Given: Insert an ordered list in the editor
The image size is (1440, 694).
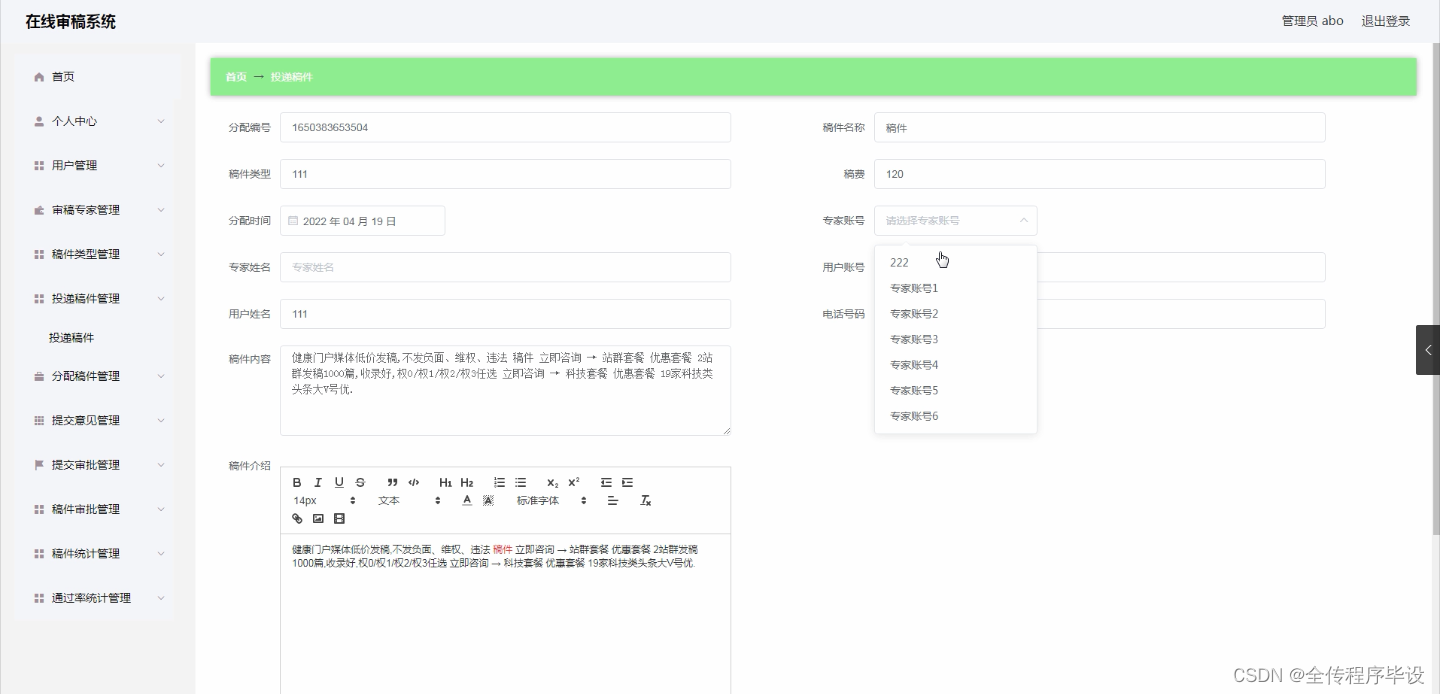Looking at the screenshot, I should coord(499,483).
